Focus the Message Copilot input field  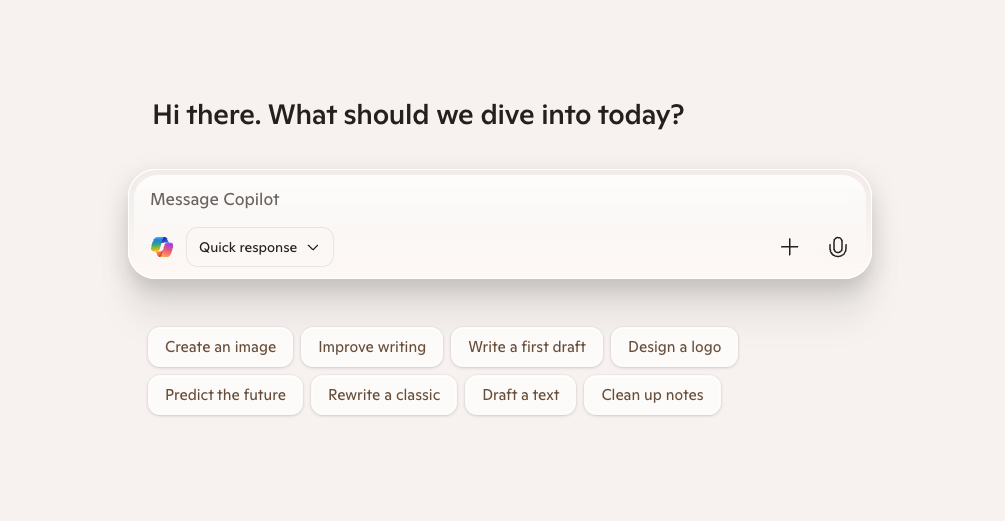[x=450, y=199]
